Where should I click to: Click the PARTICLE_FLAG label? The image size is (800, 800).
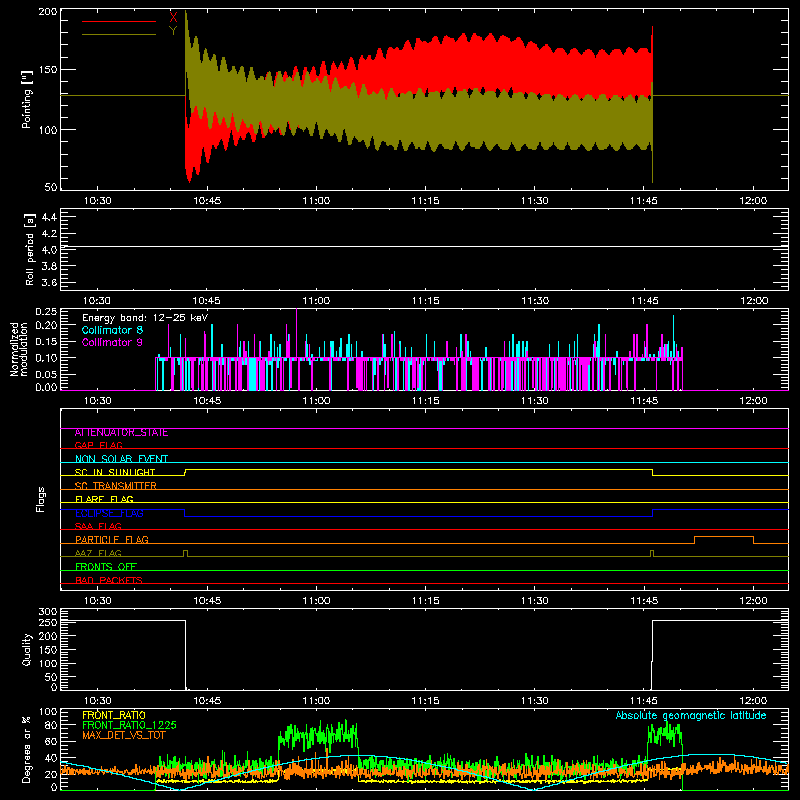click(112, 539)
